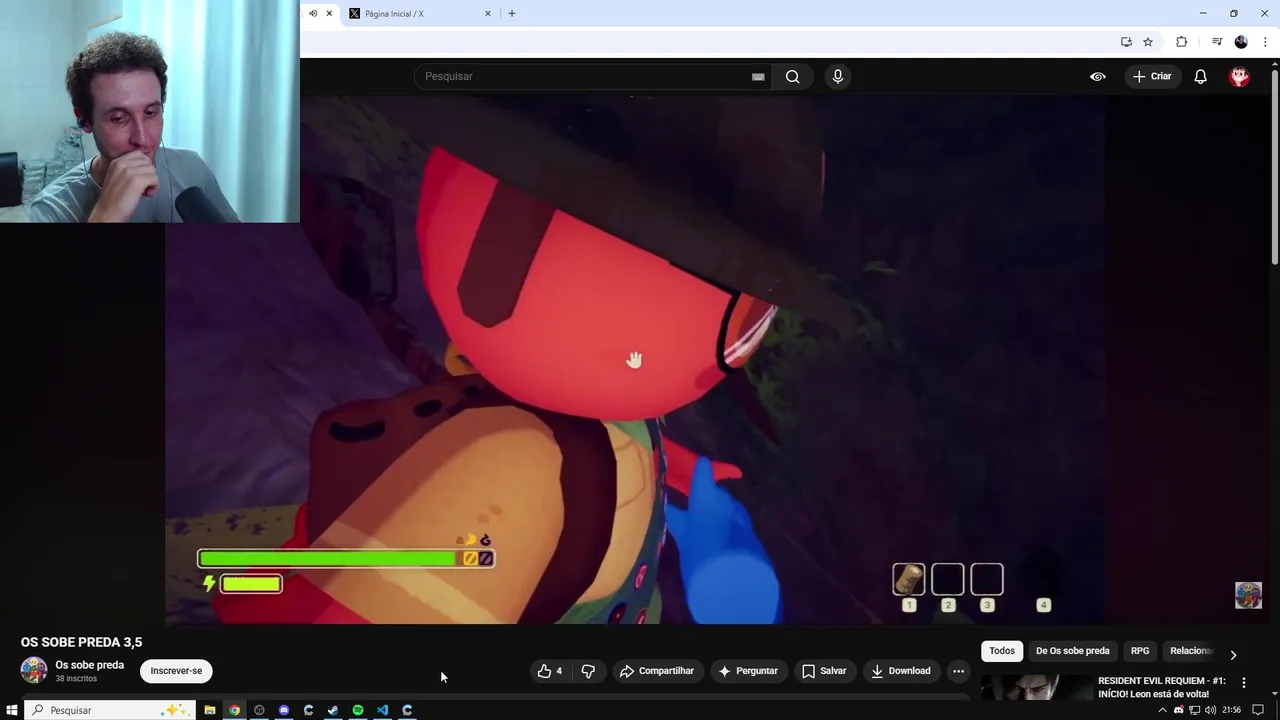
Task: Select the De Os sobe preda chip
Action: tap(1072, 651)
